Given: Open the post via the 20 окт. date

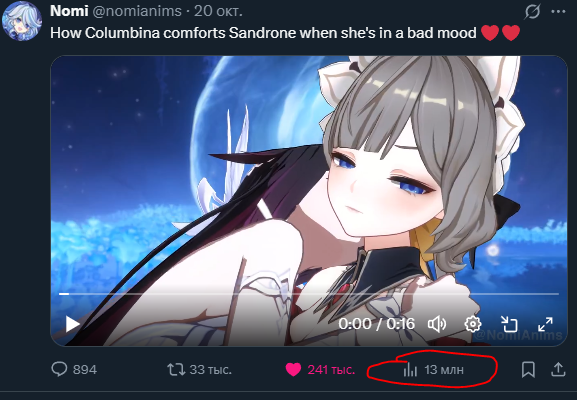Looking at the screenshot, I should (x=218, y=11).
